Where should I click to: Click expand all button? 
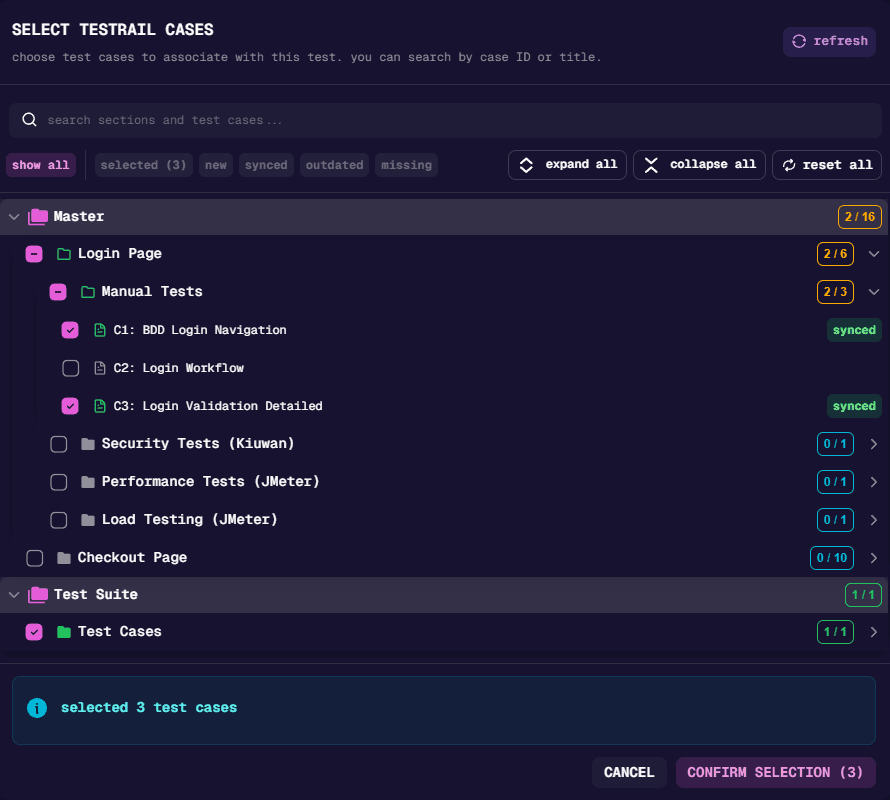tap(567, 165)
